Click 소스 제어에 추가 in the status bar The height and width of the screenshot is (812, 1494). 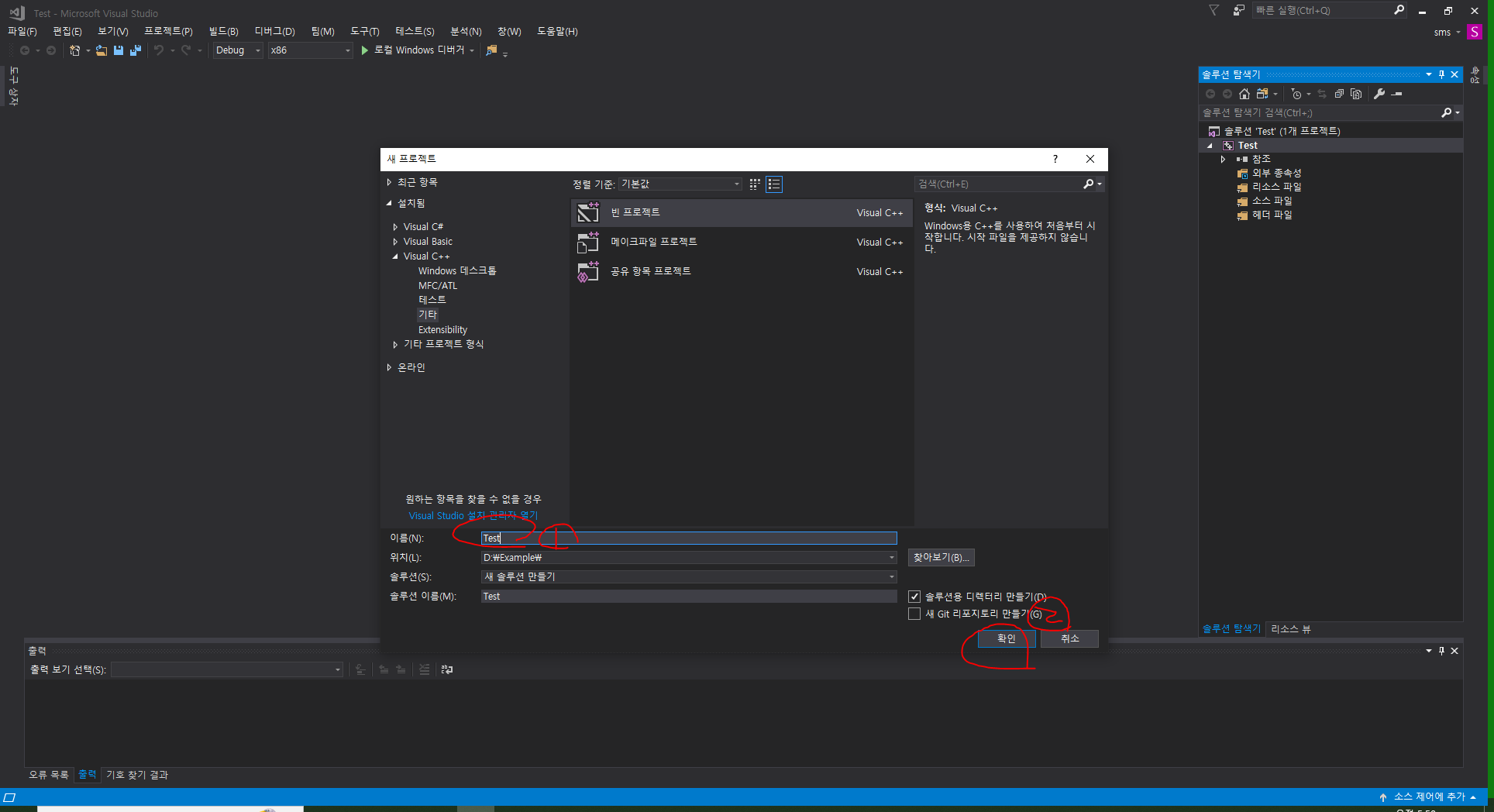click(1430, 797)
